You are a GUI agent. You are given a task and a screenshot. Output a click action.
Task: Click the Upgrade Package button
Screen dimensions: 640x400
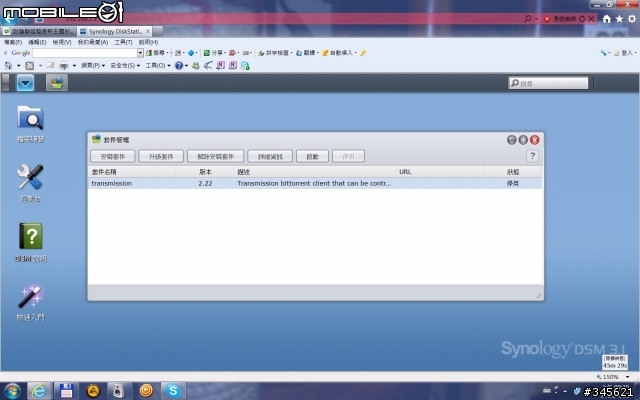(161, 156)
